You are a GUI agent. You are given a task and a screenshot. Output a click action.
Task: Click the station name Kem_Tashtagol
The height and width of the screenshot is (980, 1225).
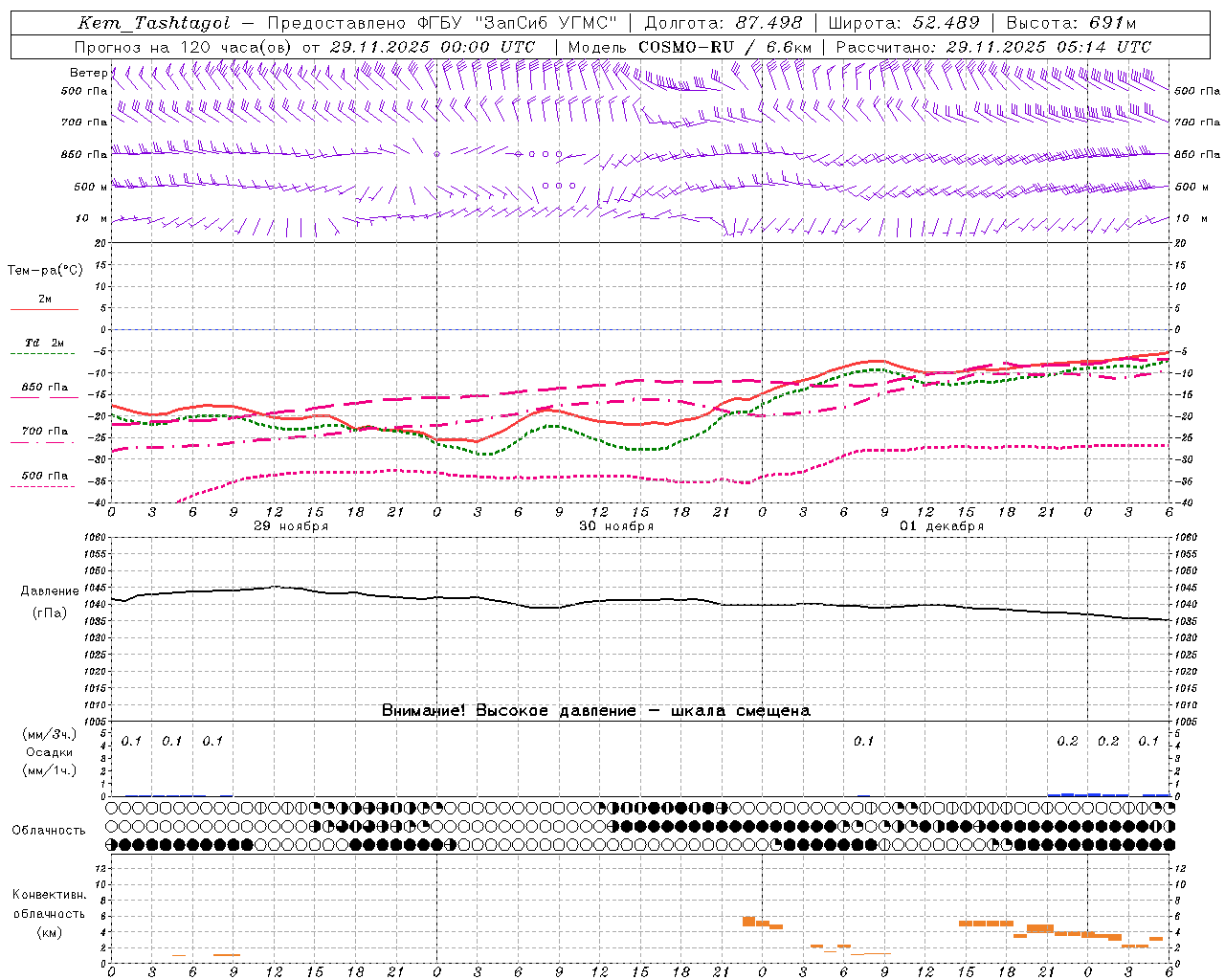(154, 24)
